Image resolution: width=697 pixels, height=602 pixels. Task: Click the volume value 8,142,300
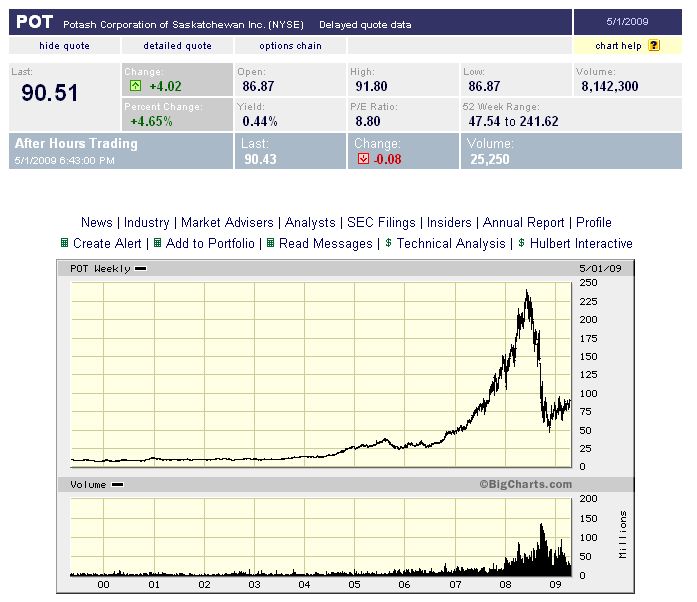pyautogui.click(x=610, y=86)
